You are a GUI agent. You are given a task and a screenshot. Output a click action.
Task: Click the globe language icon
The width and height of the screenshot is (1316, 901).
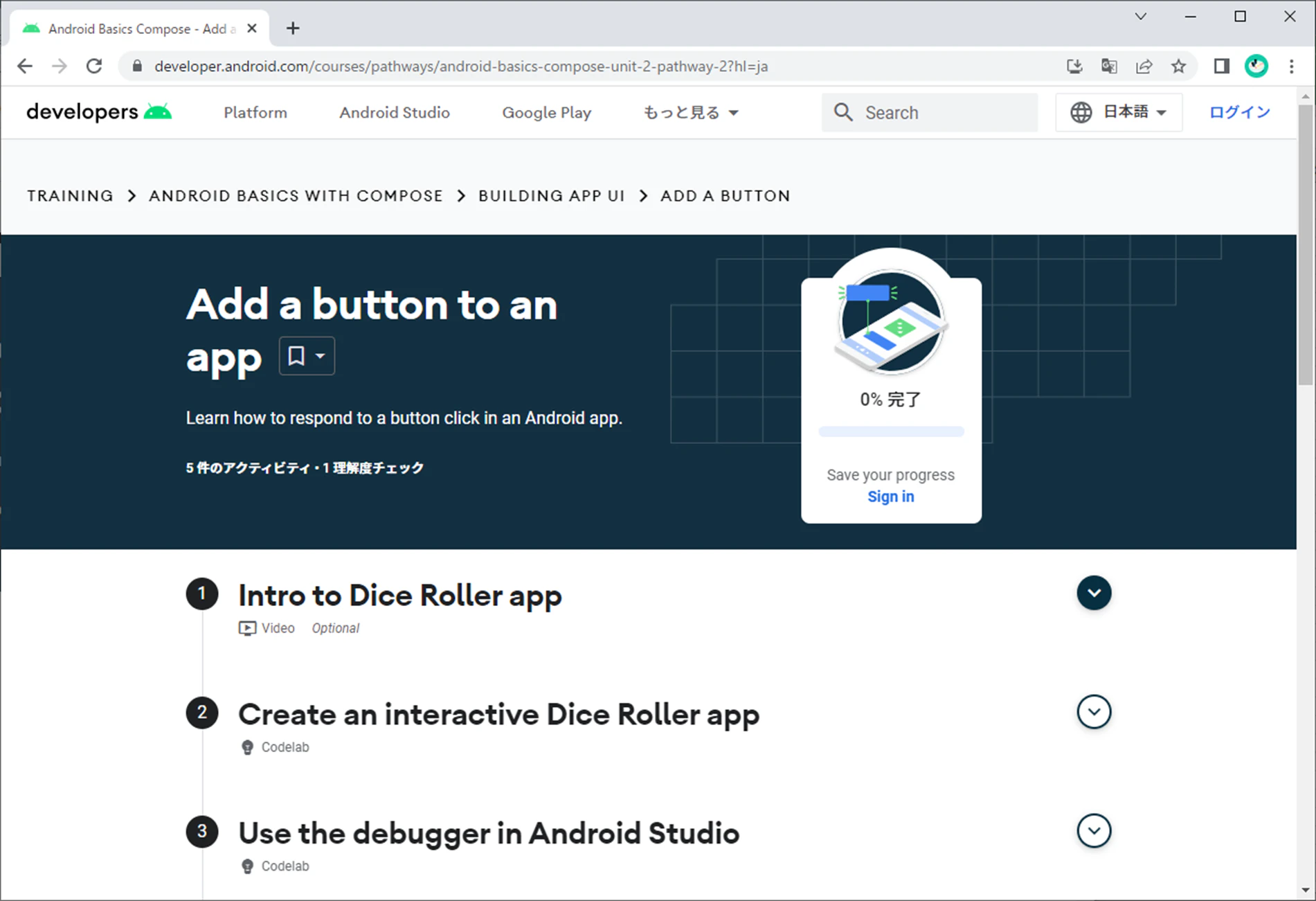(x=1081, y=112)
